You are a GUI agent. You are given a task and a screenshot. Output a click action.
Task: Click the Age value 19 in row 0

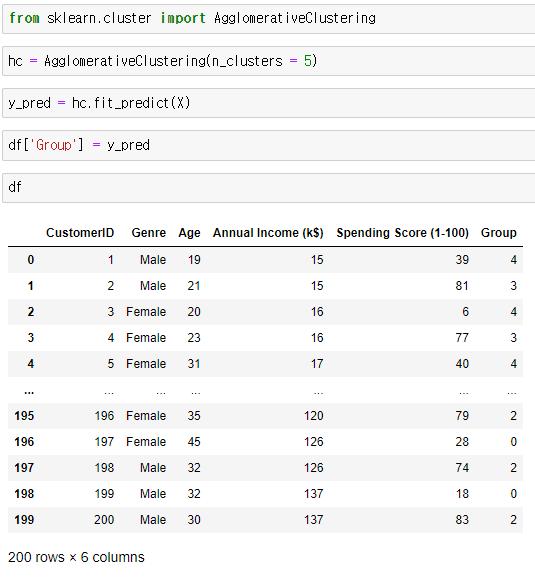194,260
